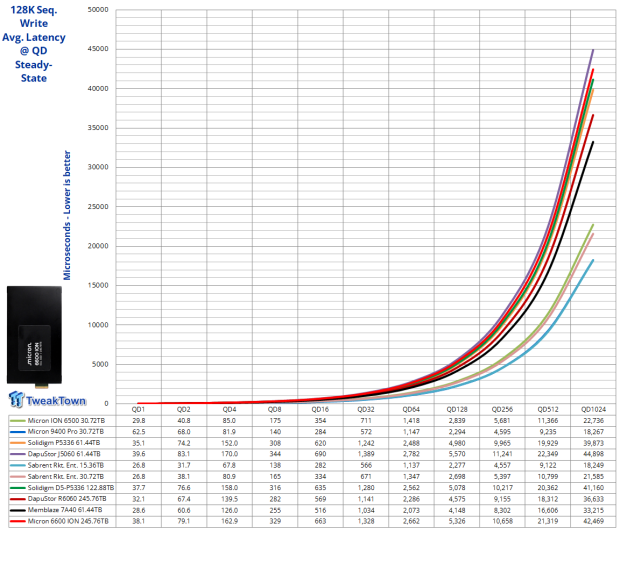Click the chart title 128K Seq. Write
Viewport: 620px width, 568px height.
click(34, 17)
